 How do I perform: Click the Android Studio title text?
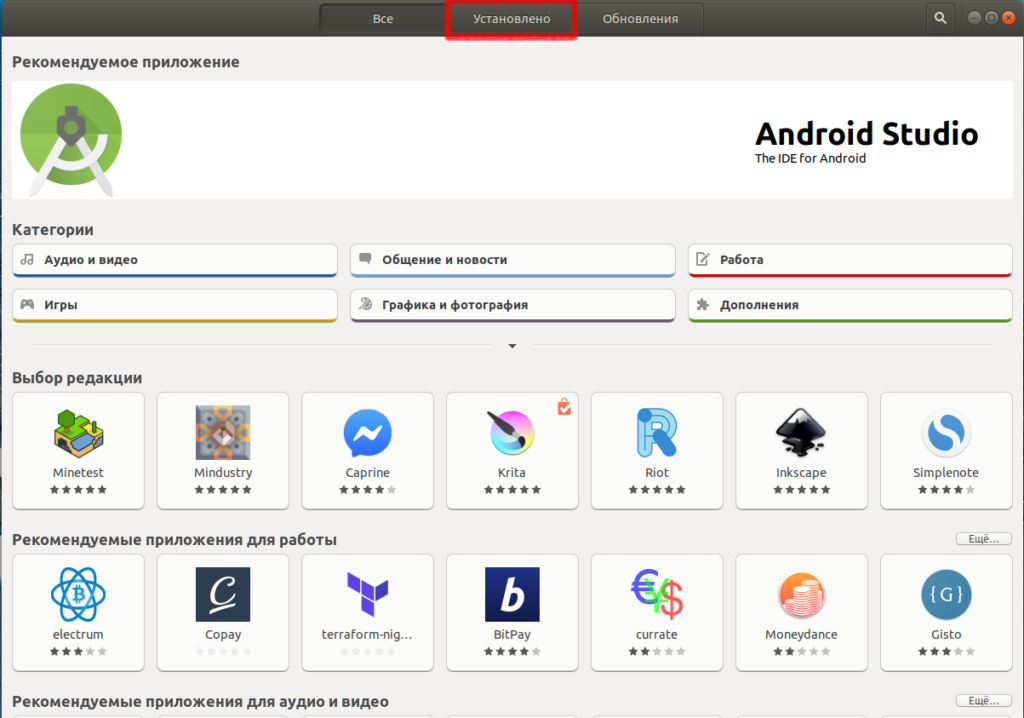(x=867, y=134)
